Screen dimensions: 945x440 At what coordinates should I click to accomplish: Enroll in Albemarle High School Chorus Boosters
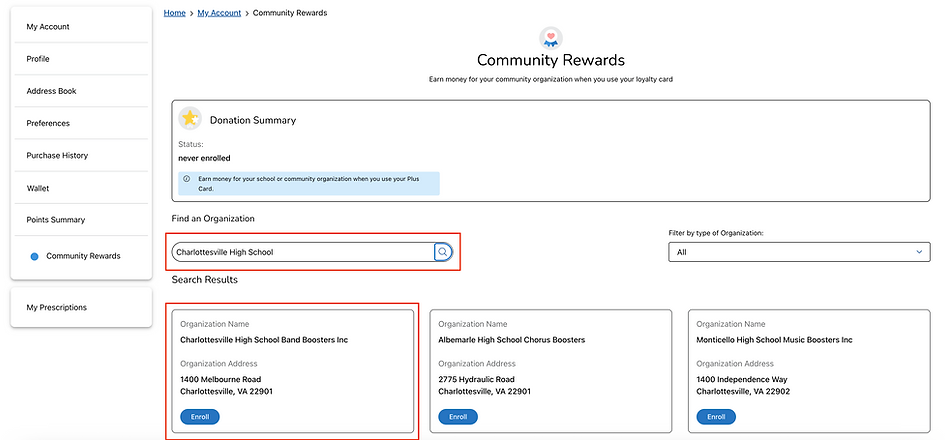click(x=458, y=416)
